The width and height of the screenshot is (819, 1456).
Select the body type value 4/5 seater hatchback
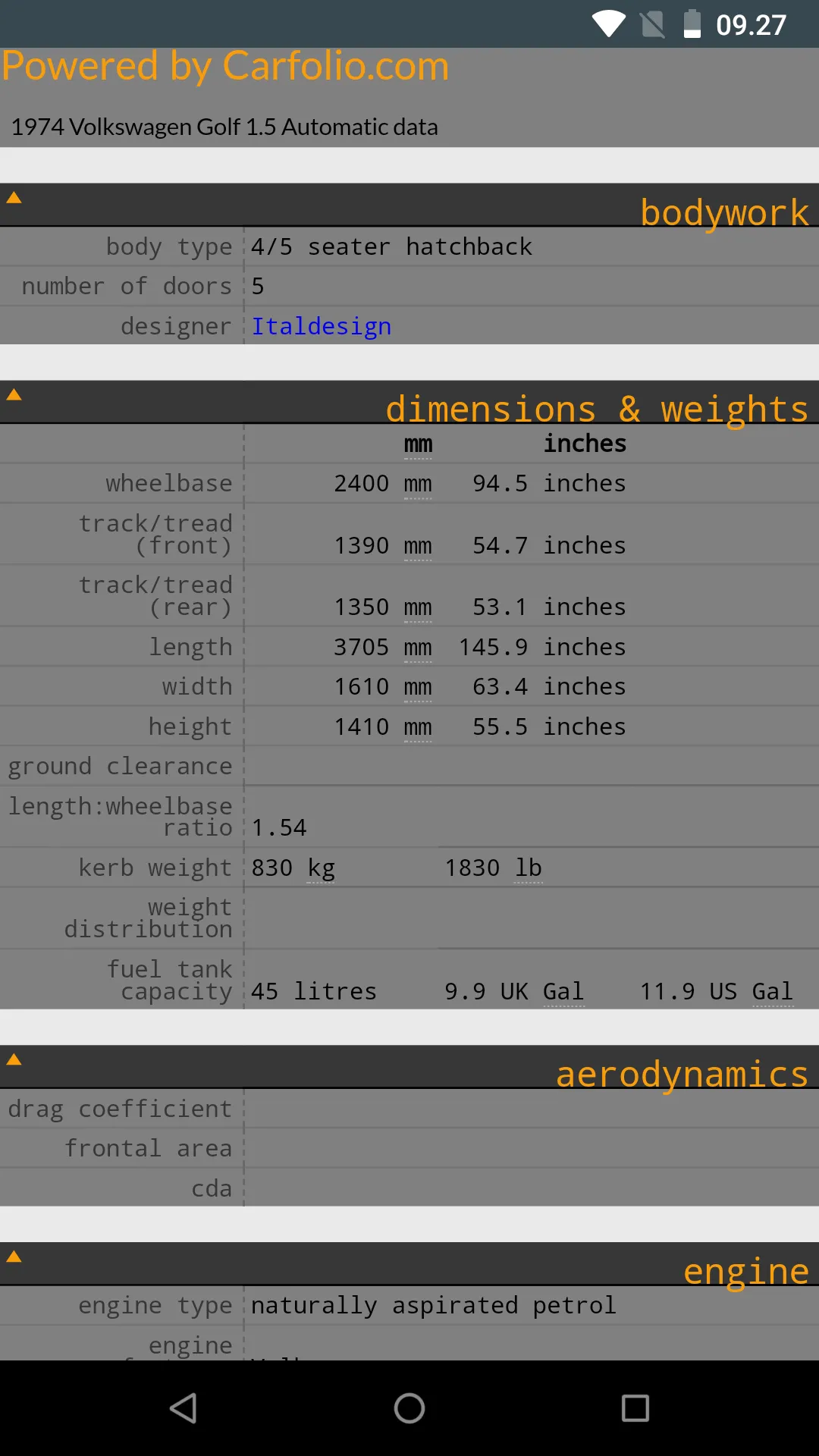(x=392, y=246)
